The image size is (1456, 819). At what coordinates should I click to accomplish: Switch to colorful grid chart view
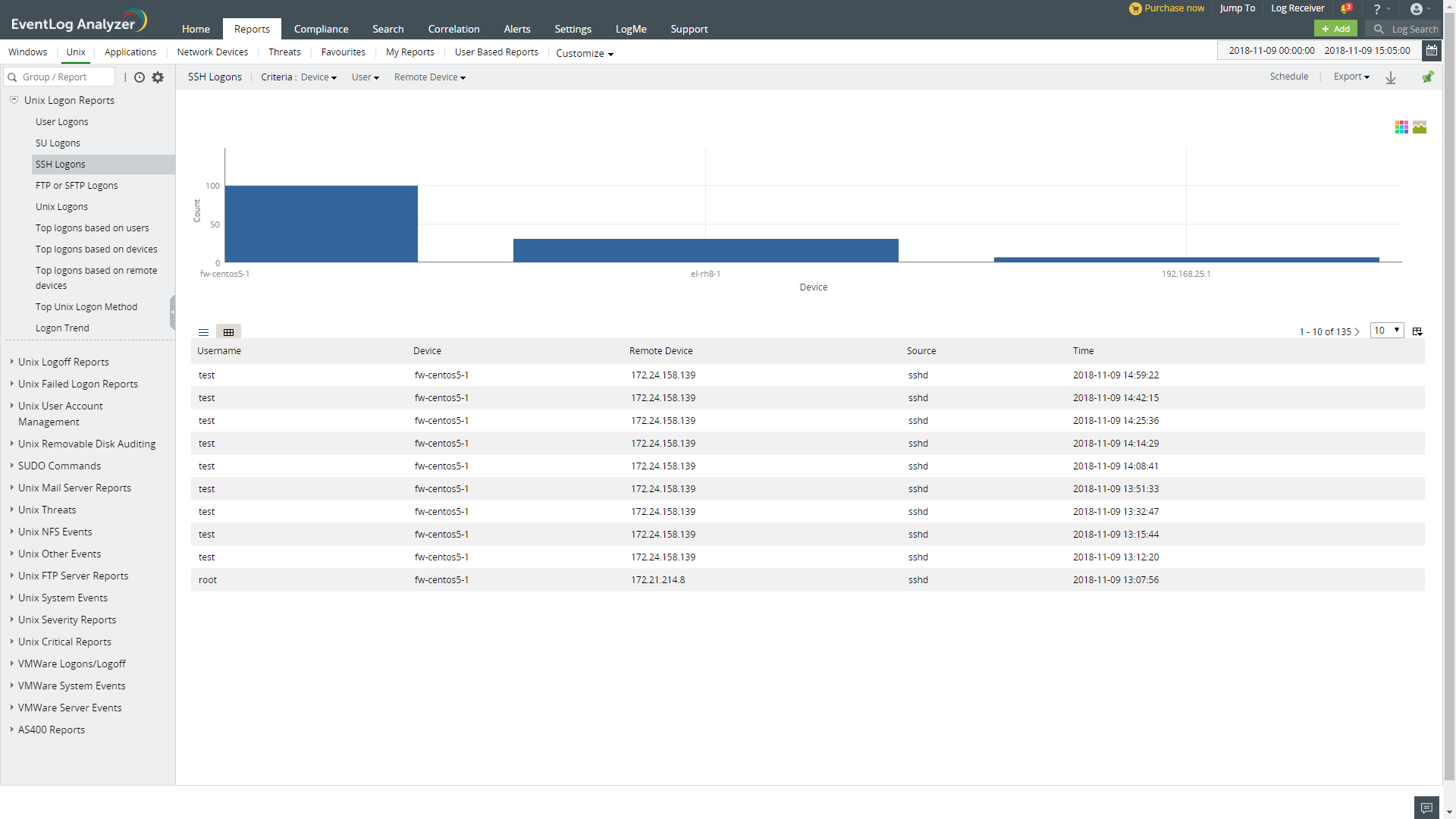(1401, 127)
